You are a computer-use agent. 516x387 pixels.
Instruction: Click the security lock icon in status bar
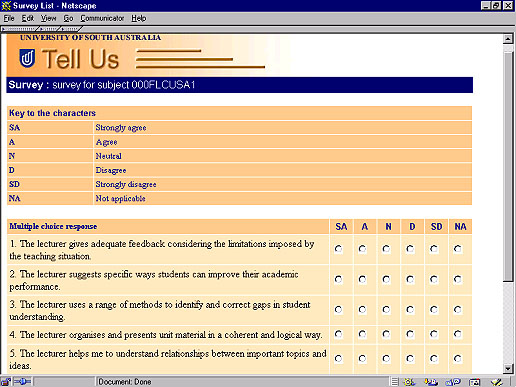coord(6,382)
